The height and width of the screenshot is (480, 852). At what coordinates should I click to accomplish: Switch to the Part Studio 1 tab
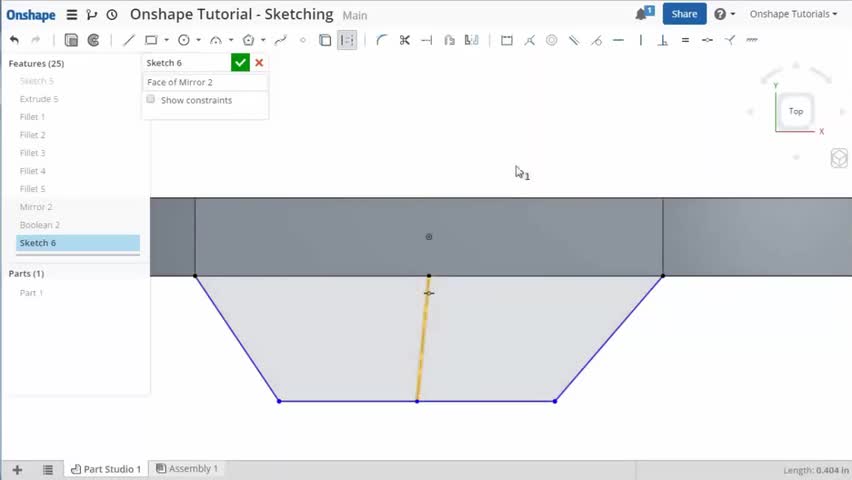(106, 469)
